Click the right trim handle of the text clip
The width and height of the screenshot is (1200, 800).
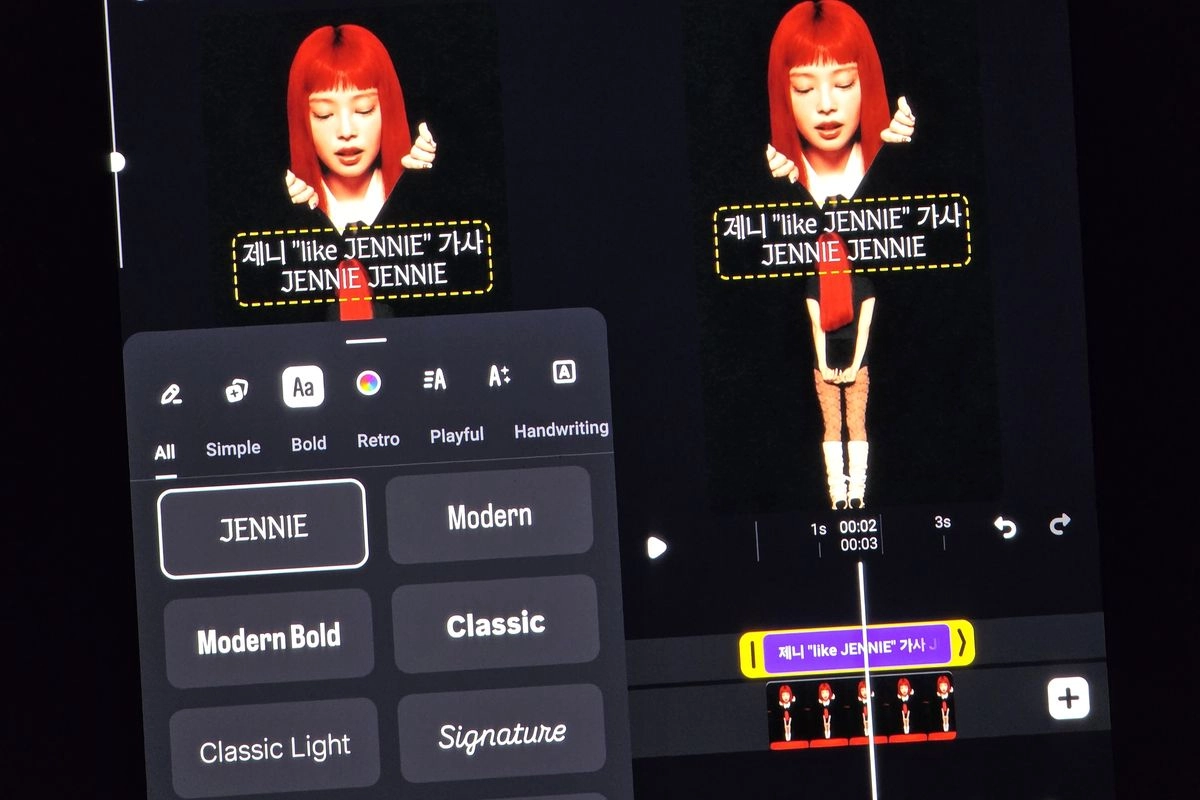[x=962, y=644]
